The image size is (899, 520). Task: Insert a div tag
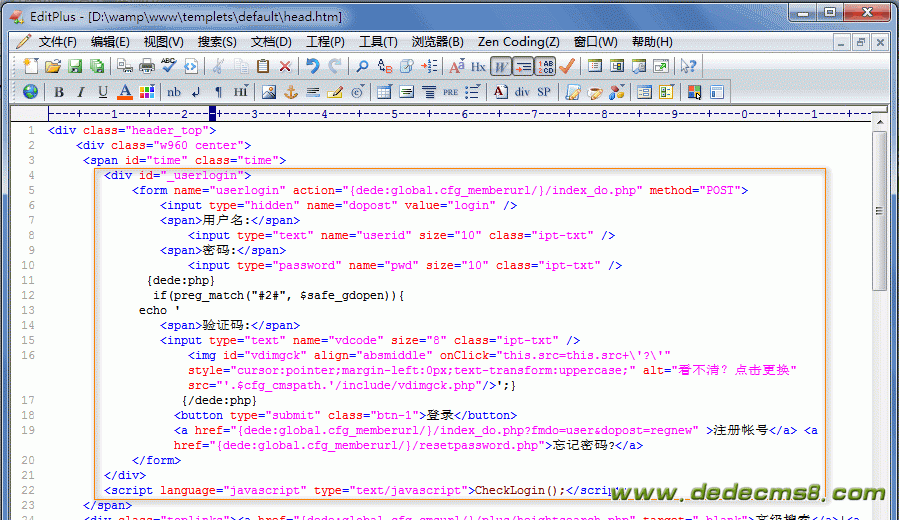coord(522,92)
